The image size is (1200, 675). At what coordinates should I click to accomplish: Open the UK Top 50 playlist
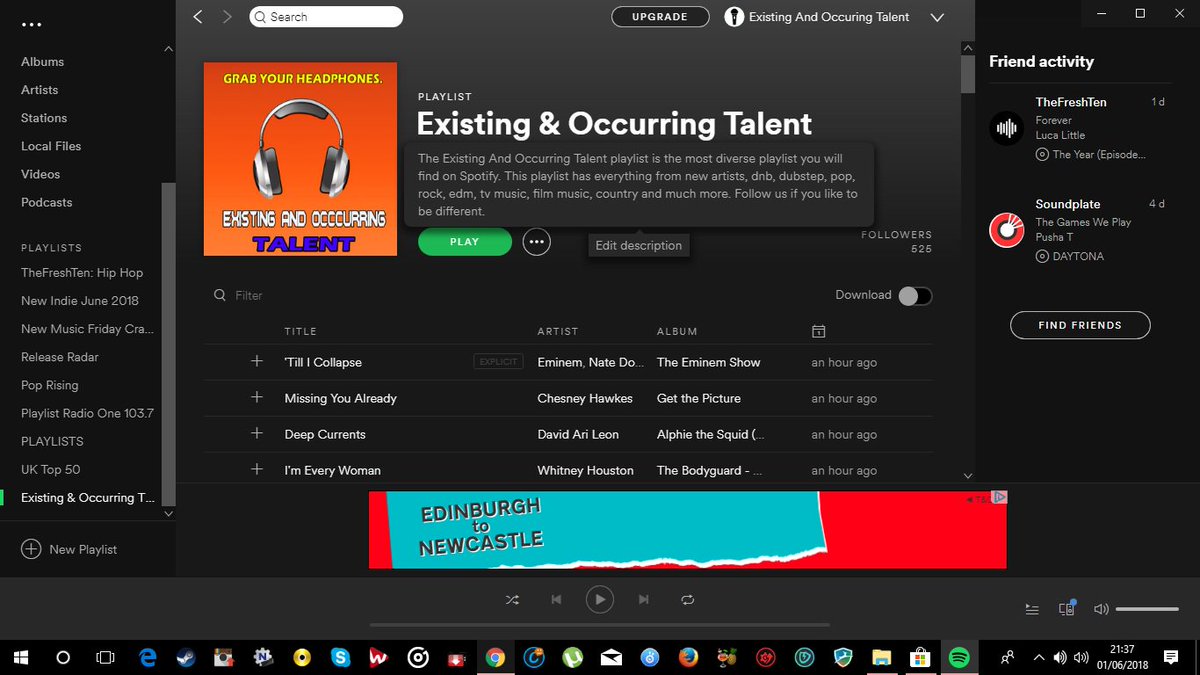51,469
